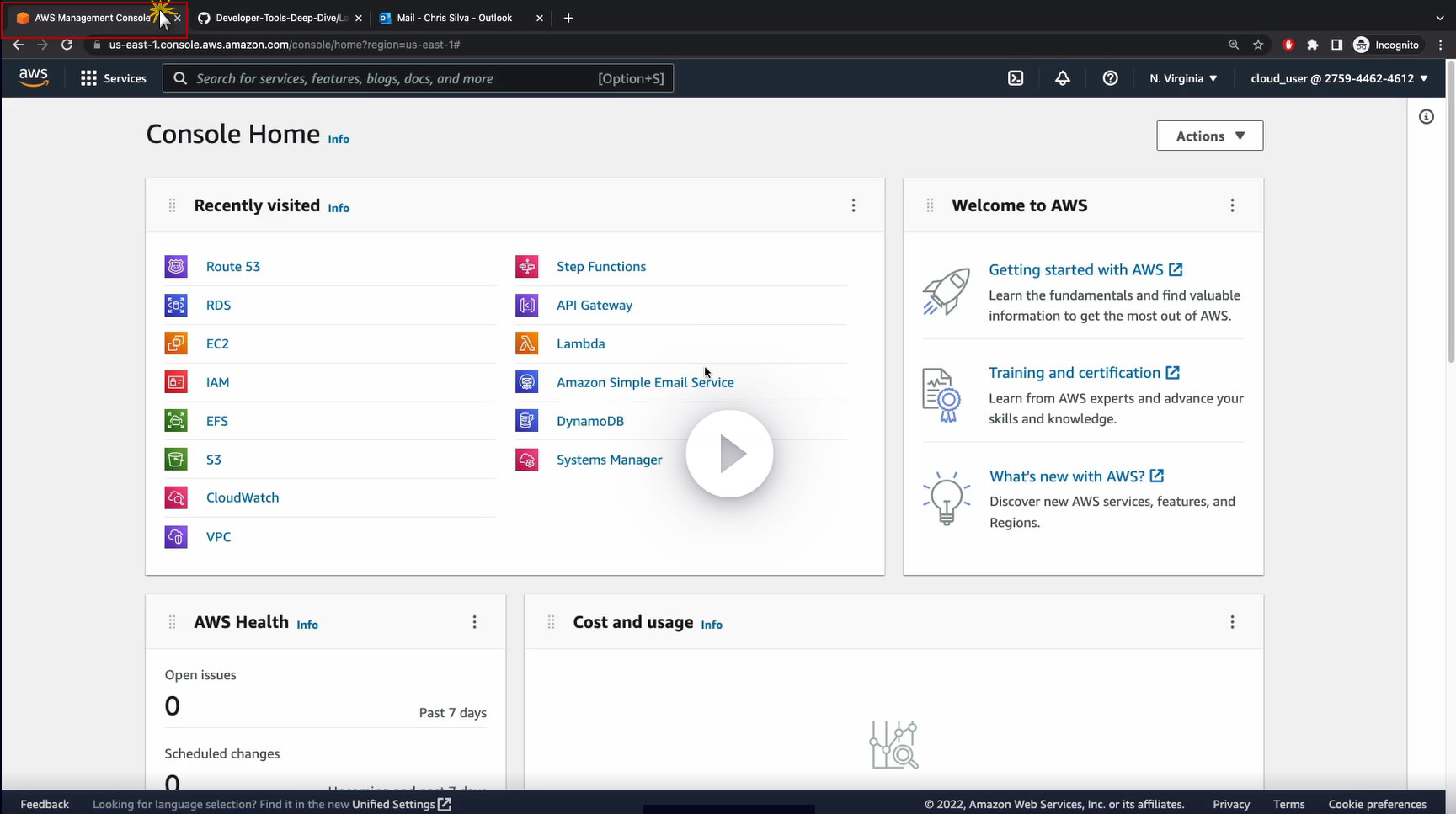
Task: Open the Route 53 service icon
Action: (x=176, y=267)
